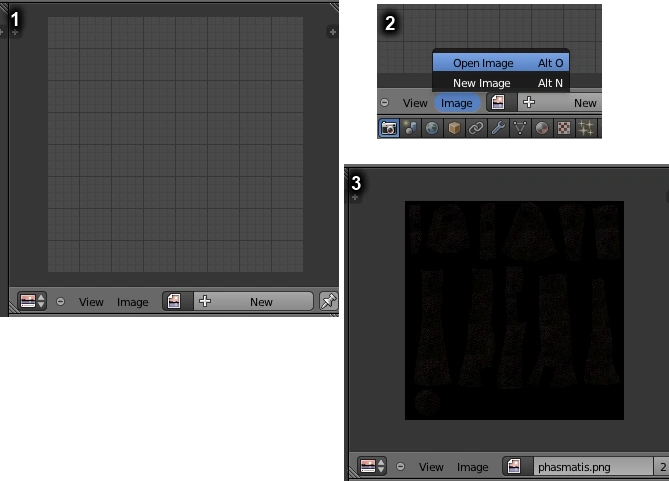
Task: Open editor type selector in empty grid editor
Action: point(32,301)
